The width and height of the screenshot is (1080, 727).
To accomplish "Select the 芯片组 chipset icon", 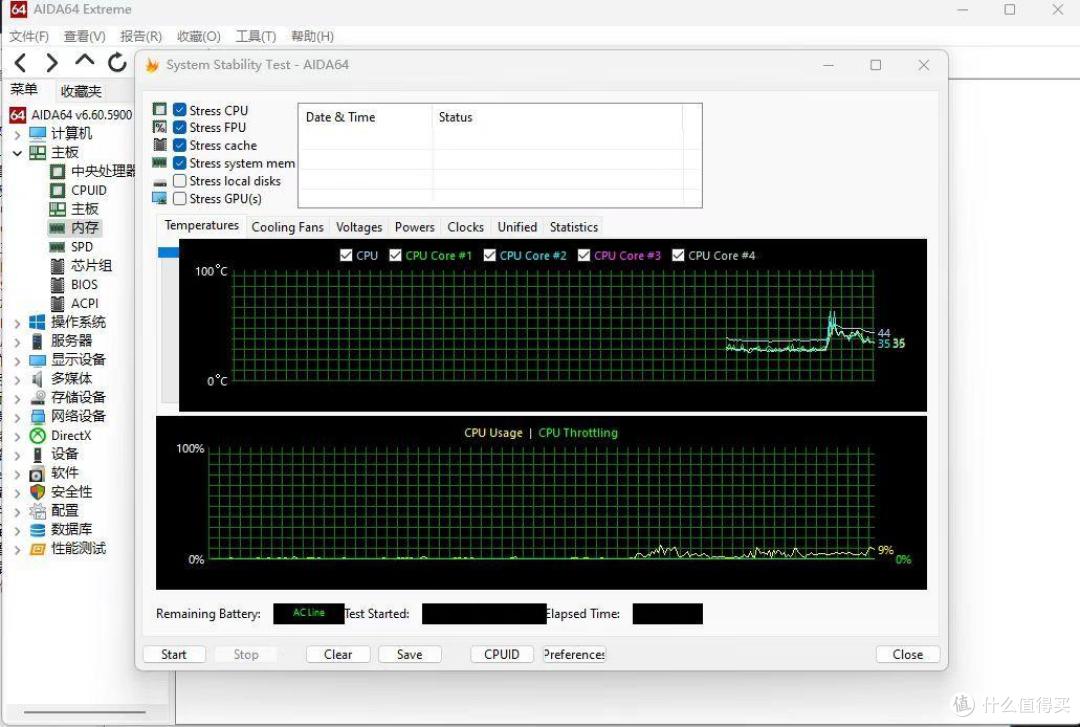I will point(58,265).
